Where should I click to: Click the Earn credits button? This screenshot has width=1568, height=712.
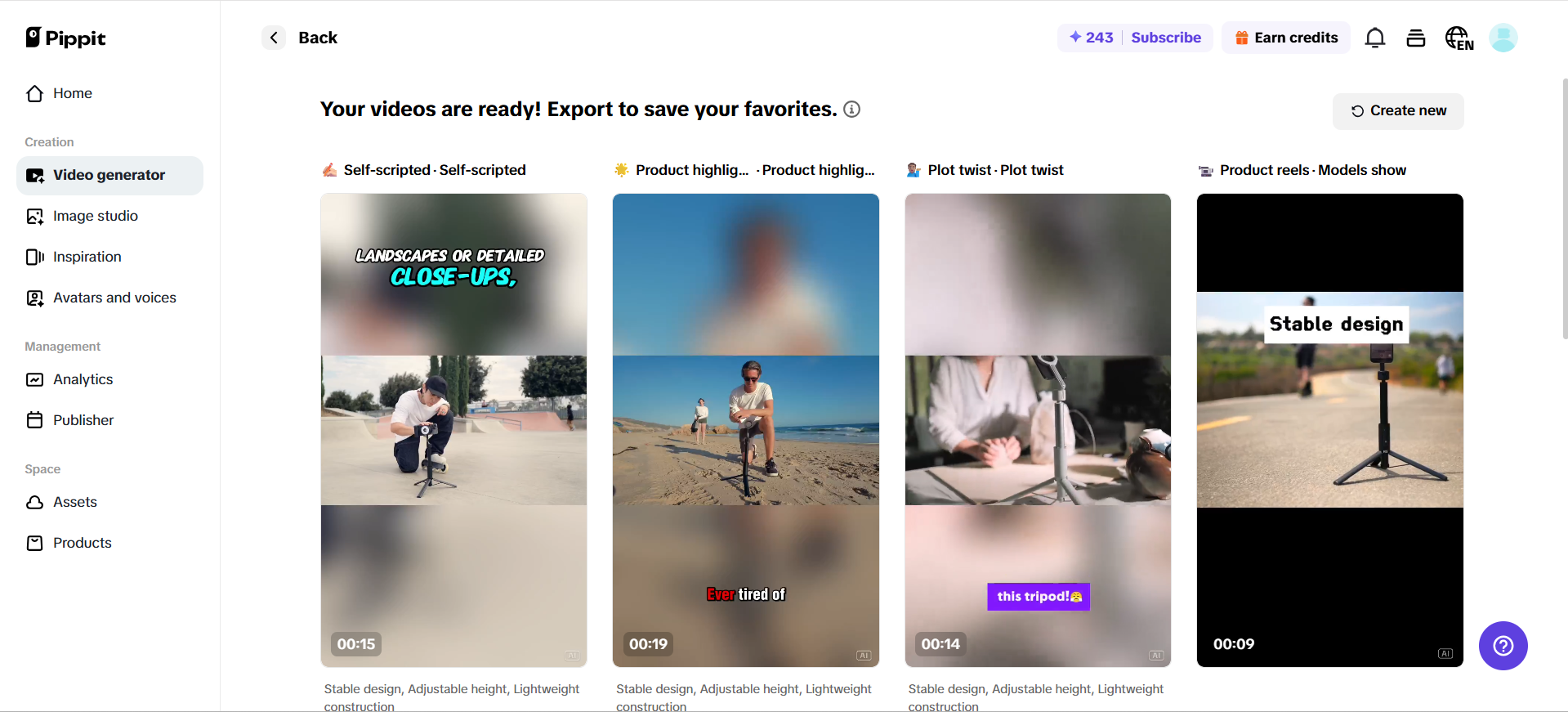point(1286,38)
